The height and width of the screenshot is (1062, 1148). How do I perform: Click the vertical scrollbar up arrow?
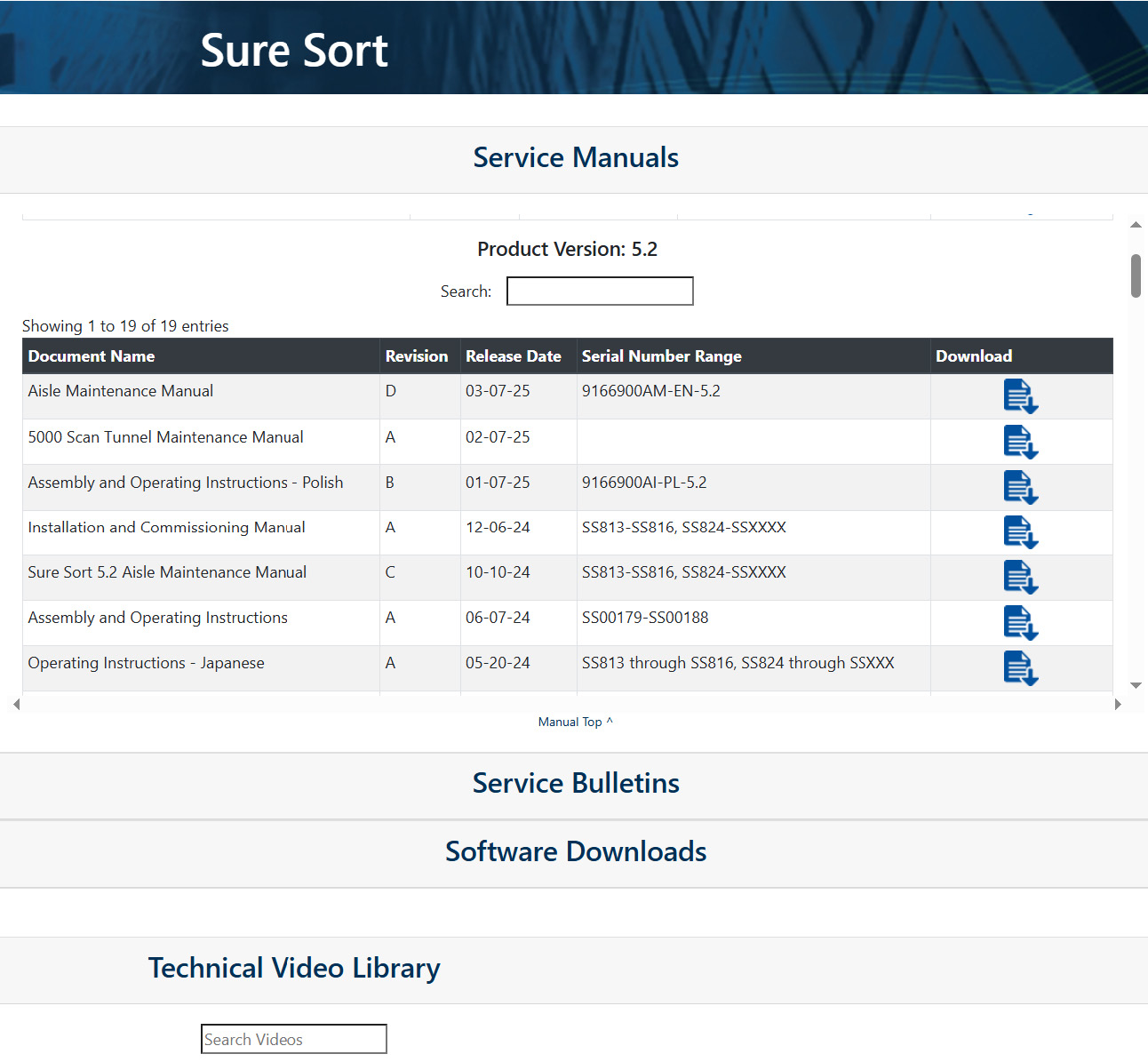point(1136,225)
